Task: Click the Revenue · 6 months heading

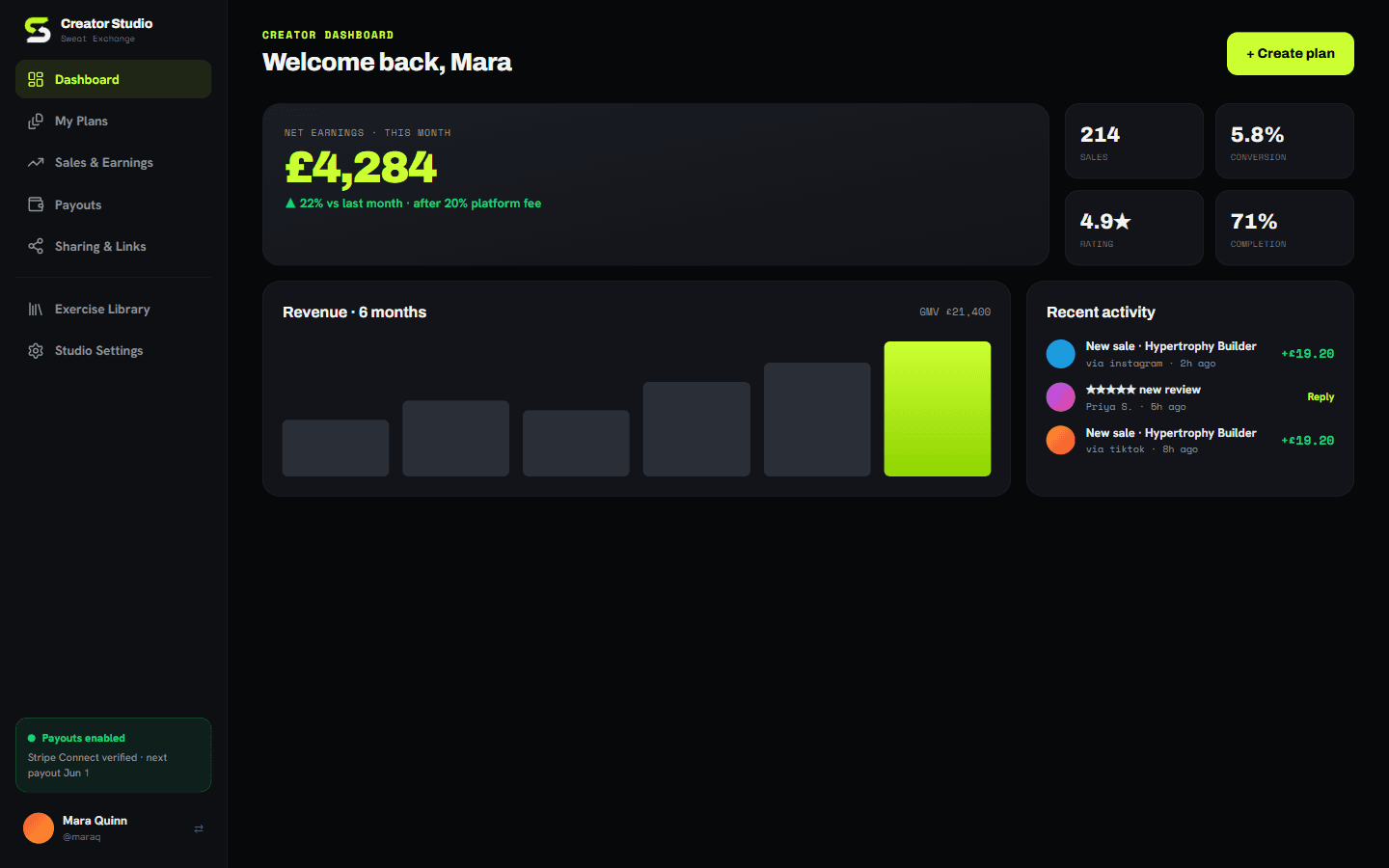Action: (x=354, y=312)
